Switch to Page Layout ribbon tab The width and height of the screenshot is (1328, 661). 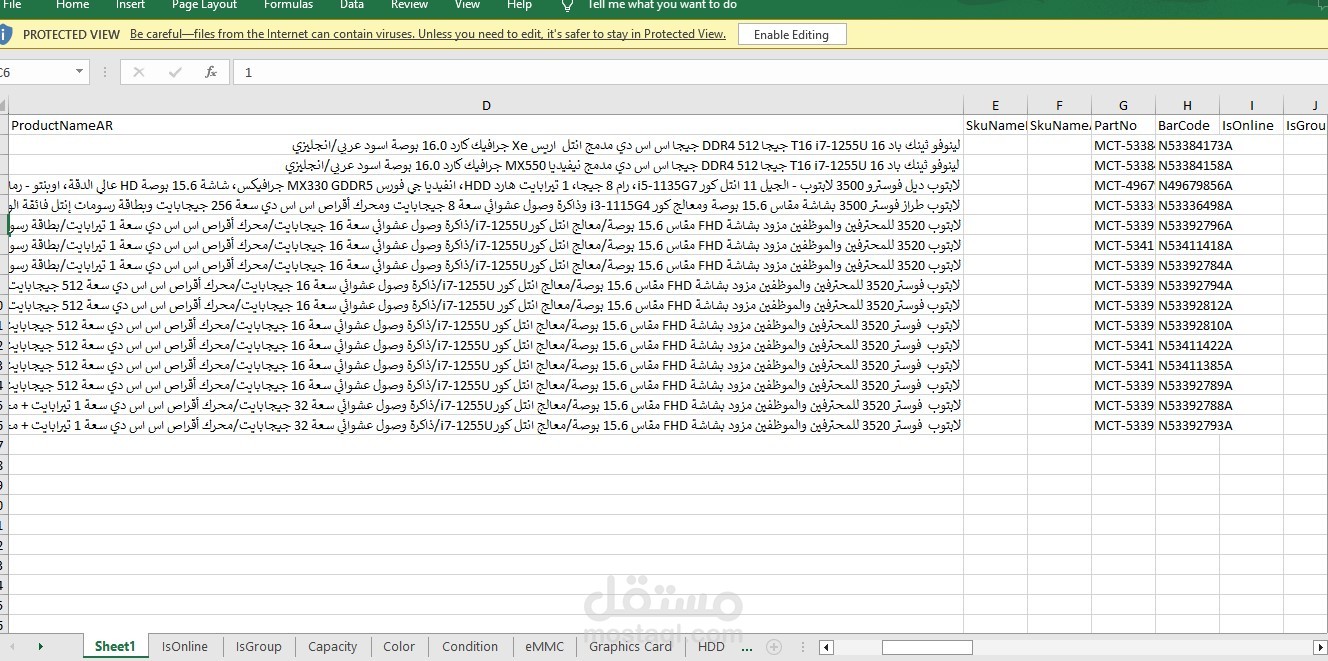click(204, 5)
